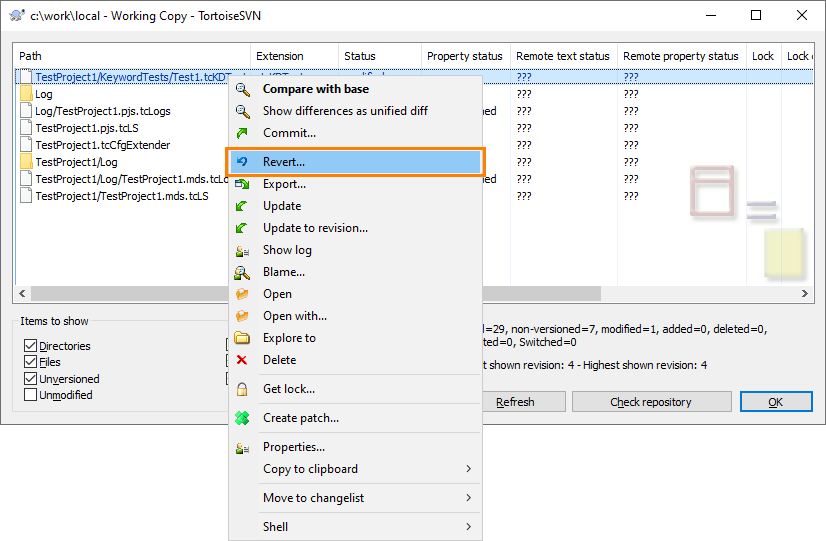Sort by the Status column header

[x=380, y=56]
